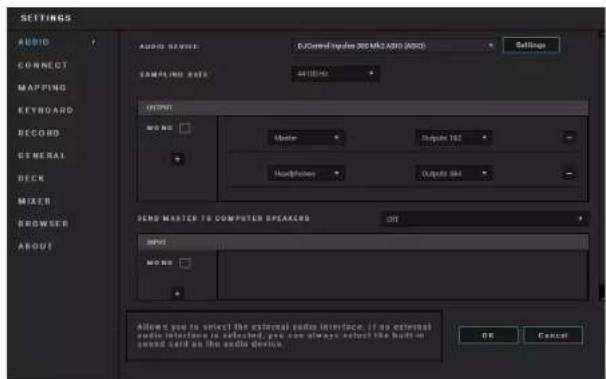The width and height of the screenshot is (606, 379).
Task: Click the audio device Settings button
Action: coord(531,45)
